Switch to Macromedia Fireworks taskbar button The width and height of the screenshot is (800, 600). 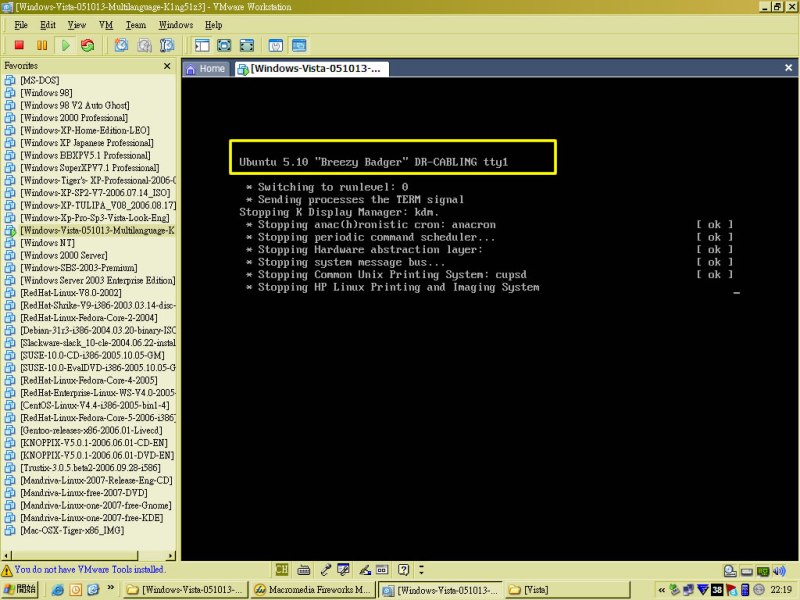tap(313, 590)
